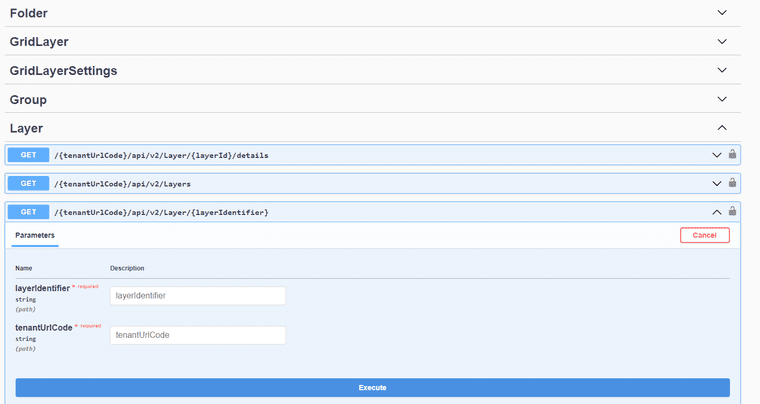Expand the Group section chevron
Image resolution: width=760 pixels, height=404 pixels.
point(722,99)
